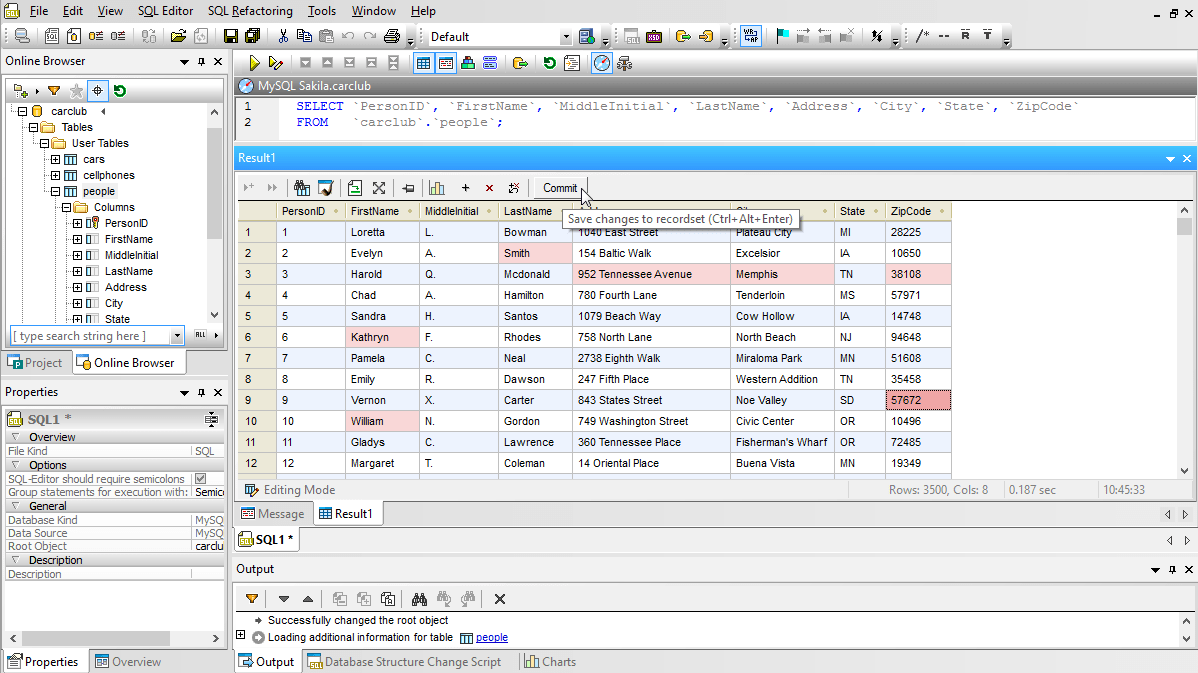Image resolution: width=1198 pixels, height=673 pixels.
Task: Open the SQL Refactoring menu
Action: (x=250, y=11)
